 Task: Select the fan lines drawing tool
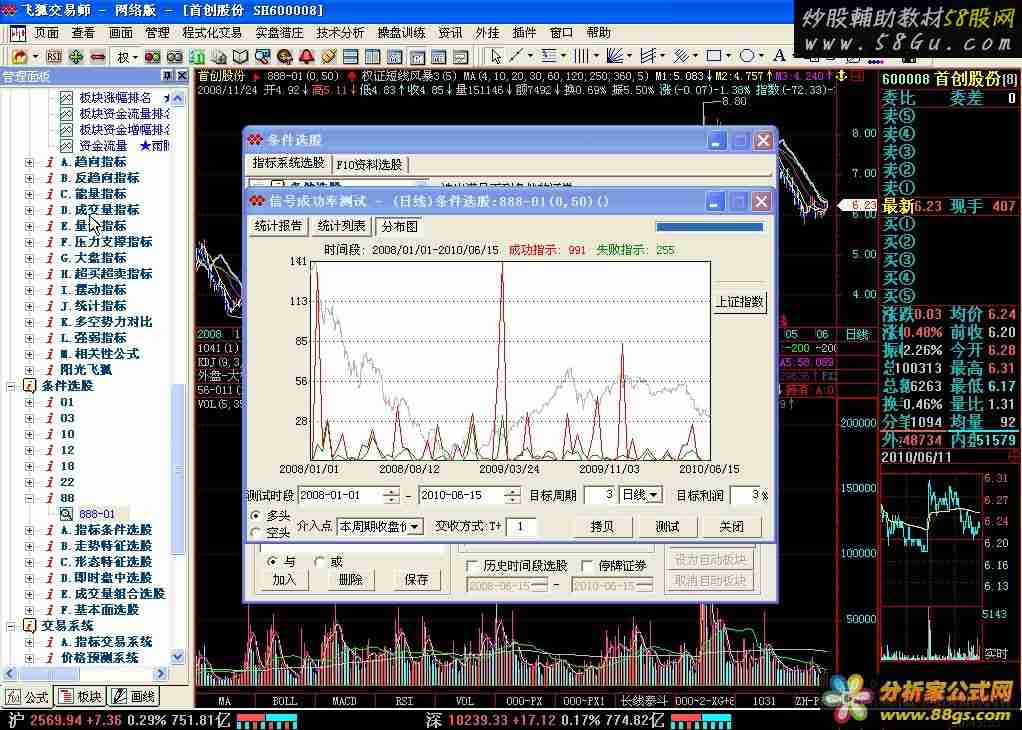coord(615,56)
